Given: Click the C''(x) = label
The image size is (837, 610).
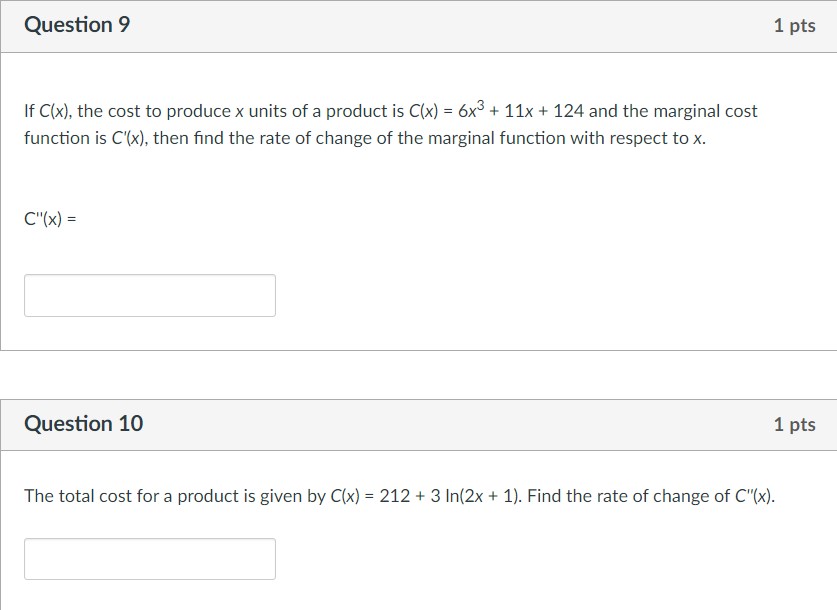Looking at the screenshot, I should click(49, 217).
